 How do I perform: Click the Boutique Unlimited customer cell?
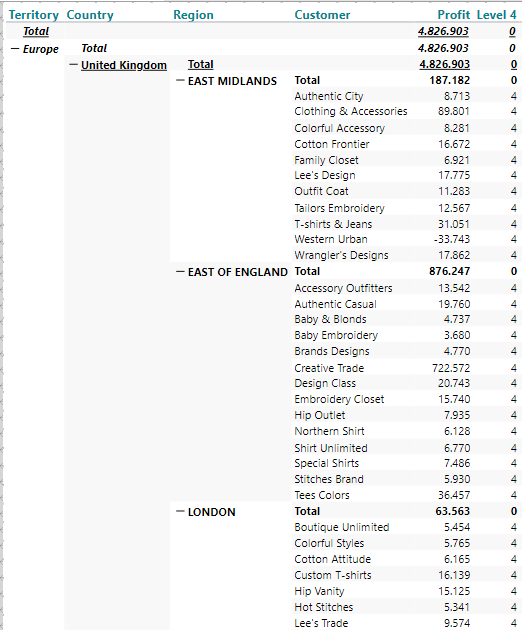pyautogui.click(x=342, y=527)
